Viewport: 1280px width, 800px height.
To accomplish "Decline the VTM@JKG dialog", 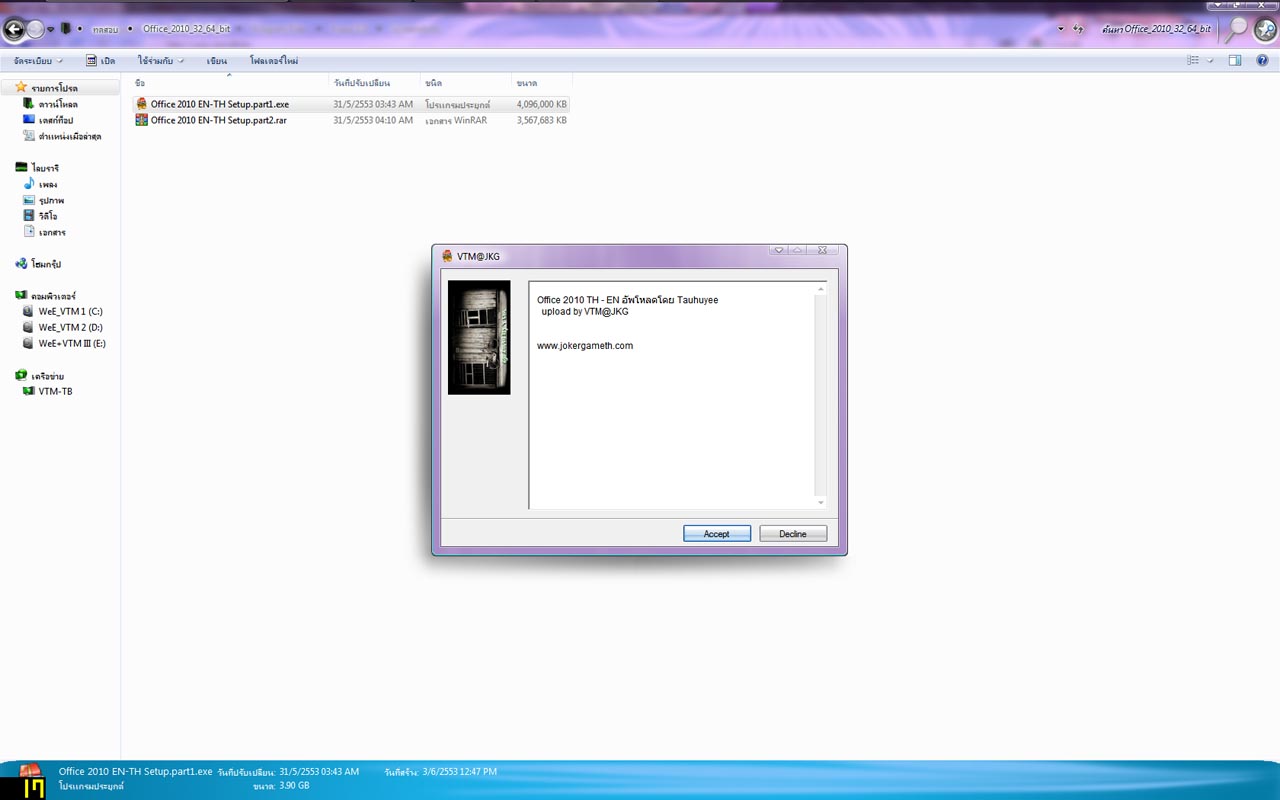I will (x=793, y=534).
